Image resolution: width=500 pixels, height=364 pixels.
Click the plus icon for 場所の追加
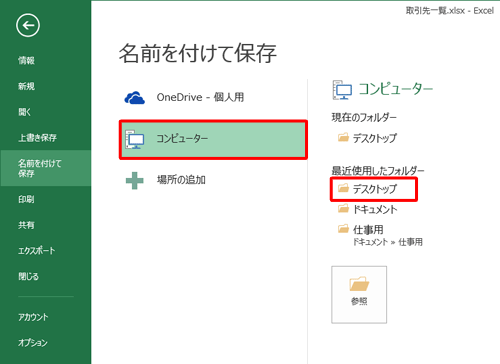tap(135, 181)
